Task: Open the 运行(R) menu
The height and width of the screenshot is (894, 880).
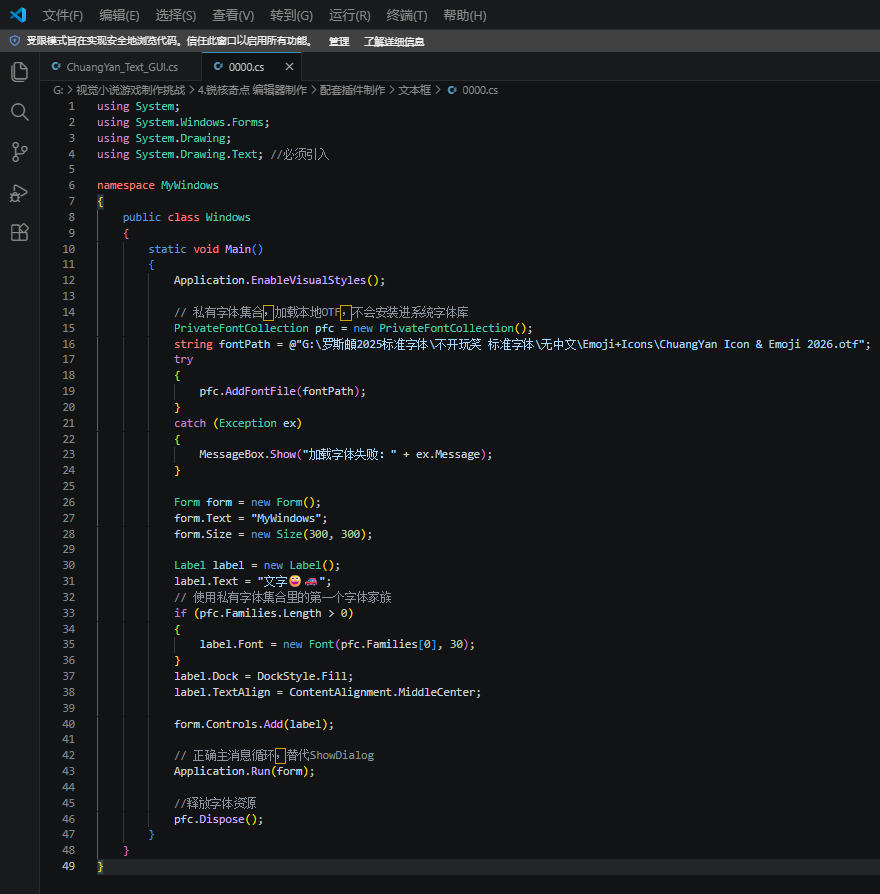Action: pos(350,15)
